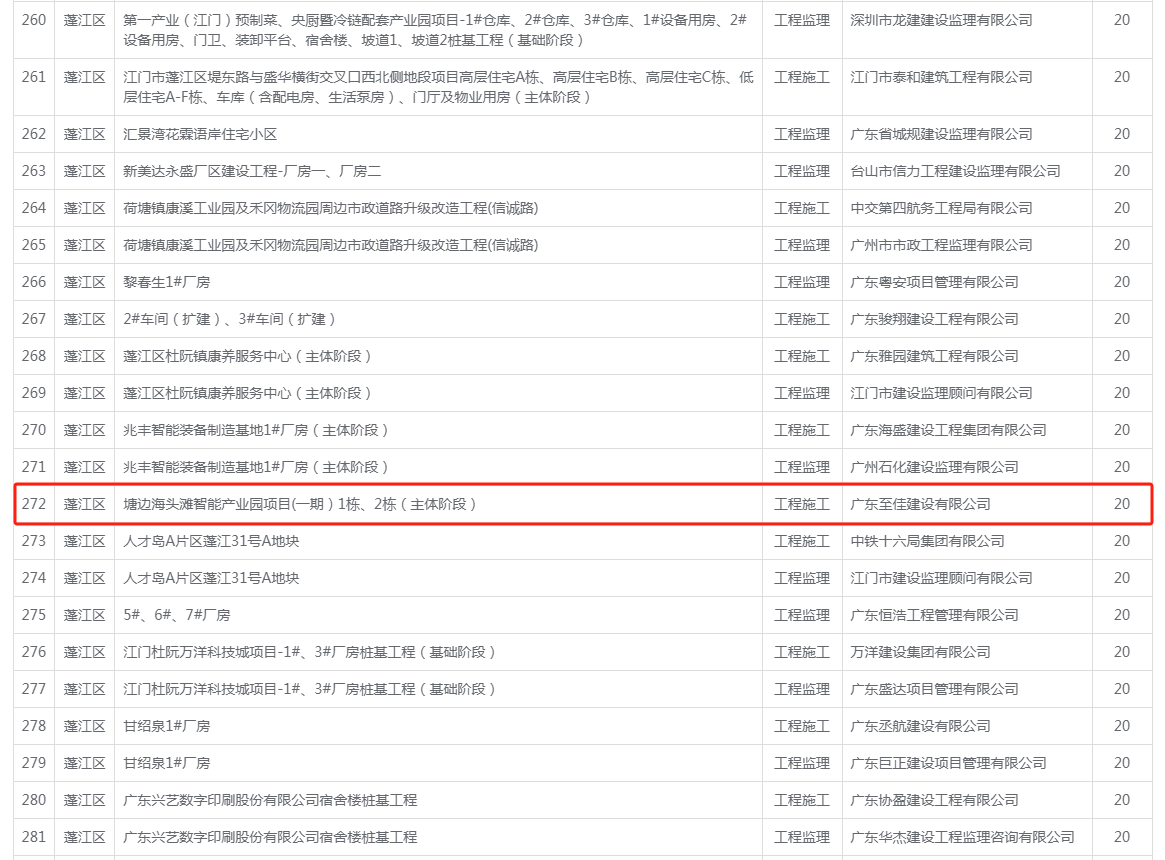Click company 中铁十六局集团有限公司
Screen dimensions: 1165x860
tap(927, 542)
